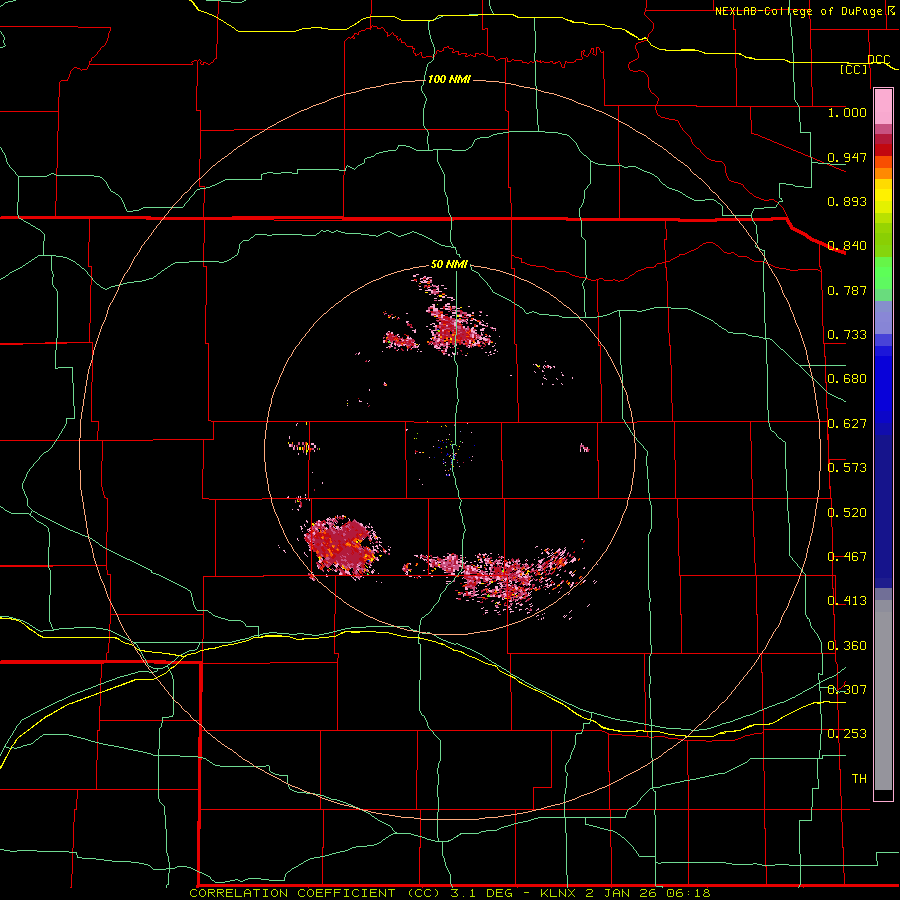Viewport: 900px width, 900px height.
Task: Select the 0.307 scale value
Action: click(x=847, y=690)
